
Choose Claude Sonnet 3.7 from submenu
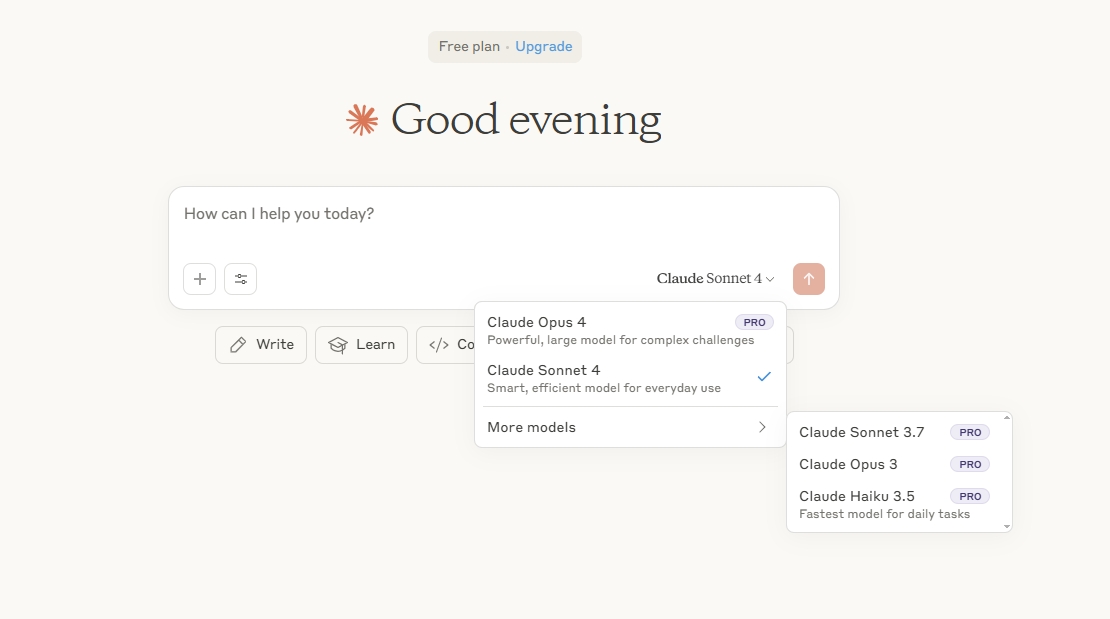tap(895, 432)
